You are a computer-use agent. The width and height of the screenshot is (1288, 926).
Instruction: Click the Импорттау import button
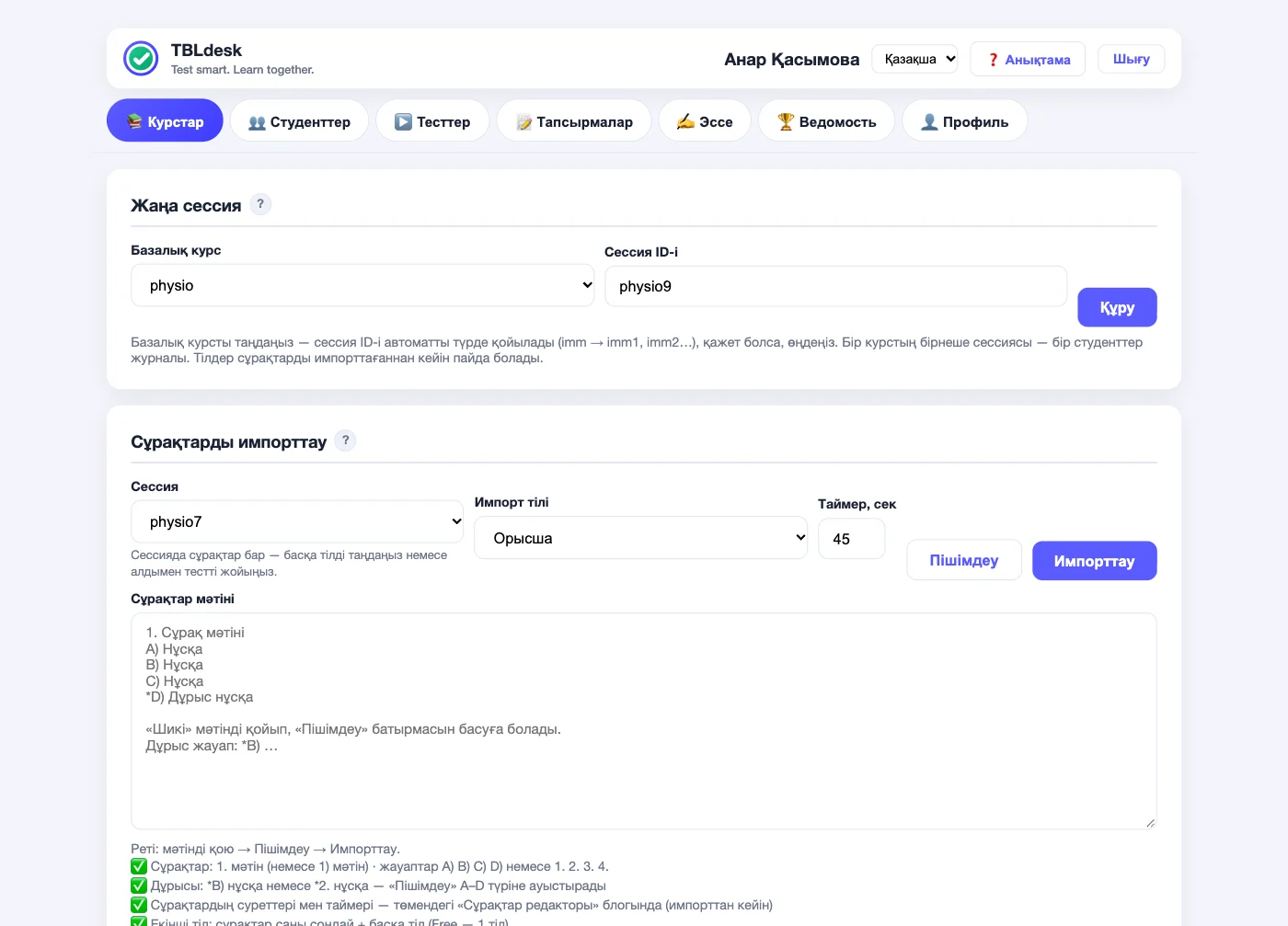pos(1095,561)
